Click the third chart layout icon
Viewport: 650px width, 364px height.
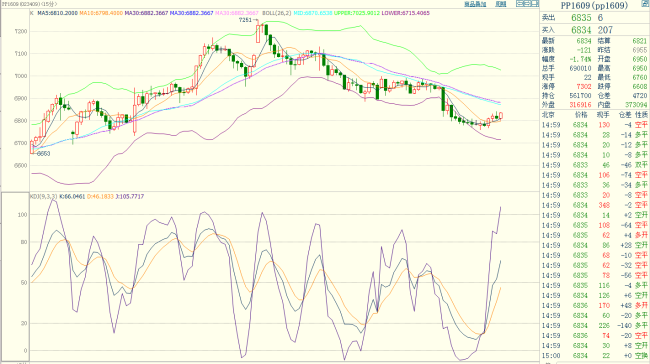point(534,4)
